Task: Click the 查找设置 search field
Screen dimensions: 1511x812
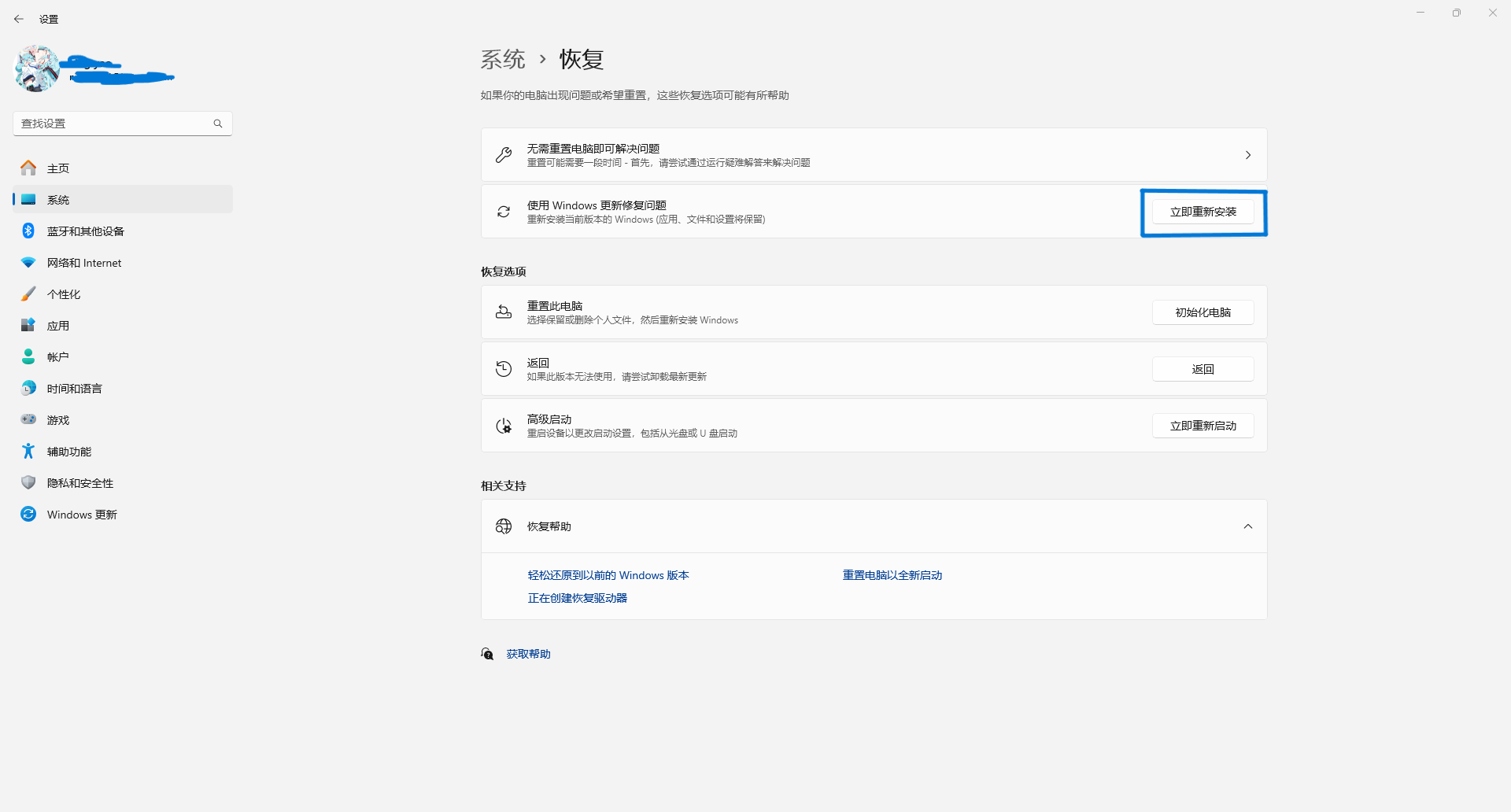Action: click(x=123, y=124)
